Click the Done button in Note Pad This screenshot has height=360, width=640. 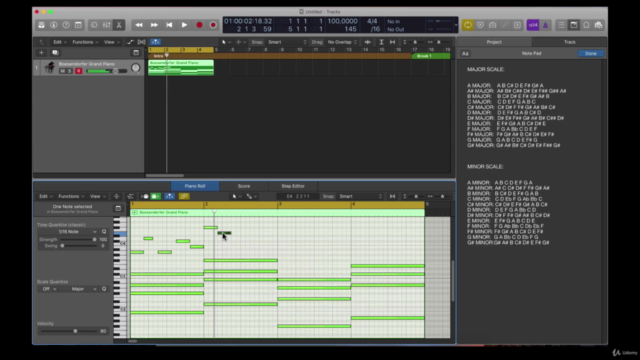tap(591, 53)
